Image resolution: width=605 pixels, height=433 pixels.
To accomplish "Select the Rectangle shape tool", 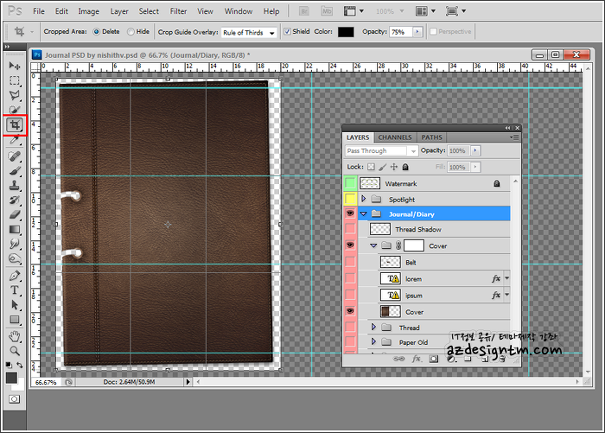I will click(x=15, y=320).
